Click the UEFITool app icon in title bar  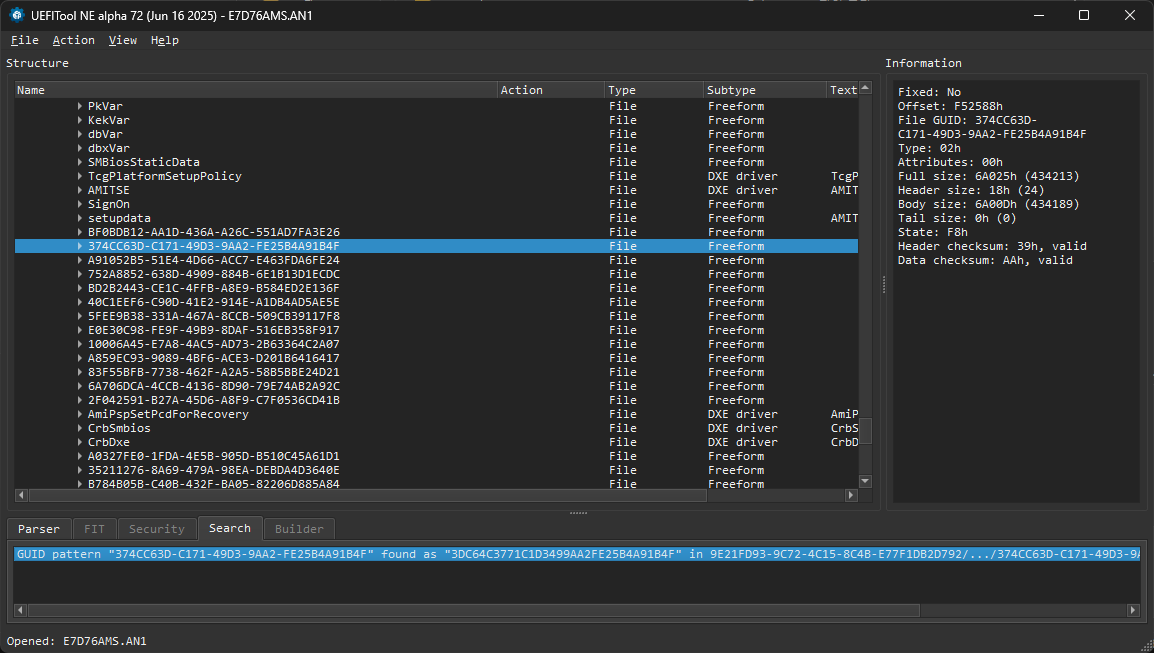(x=17, y=15)
